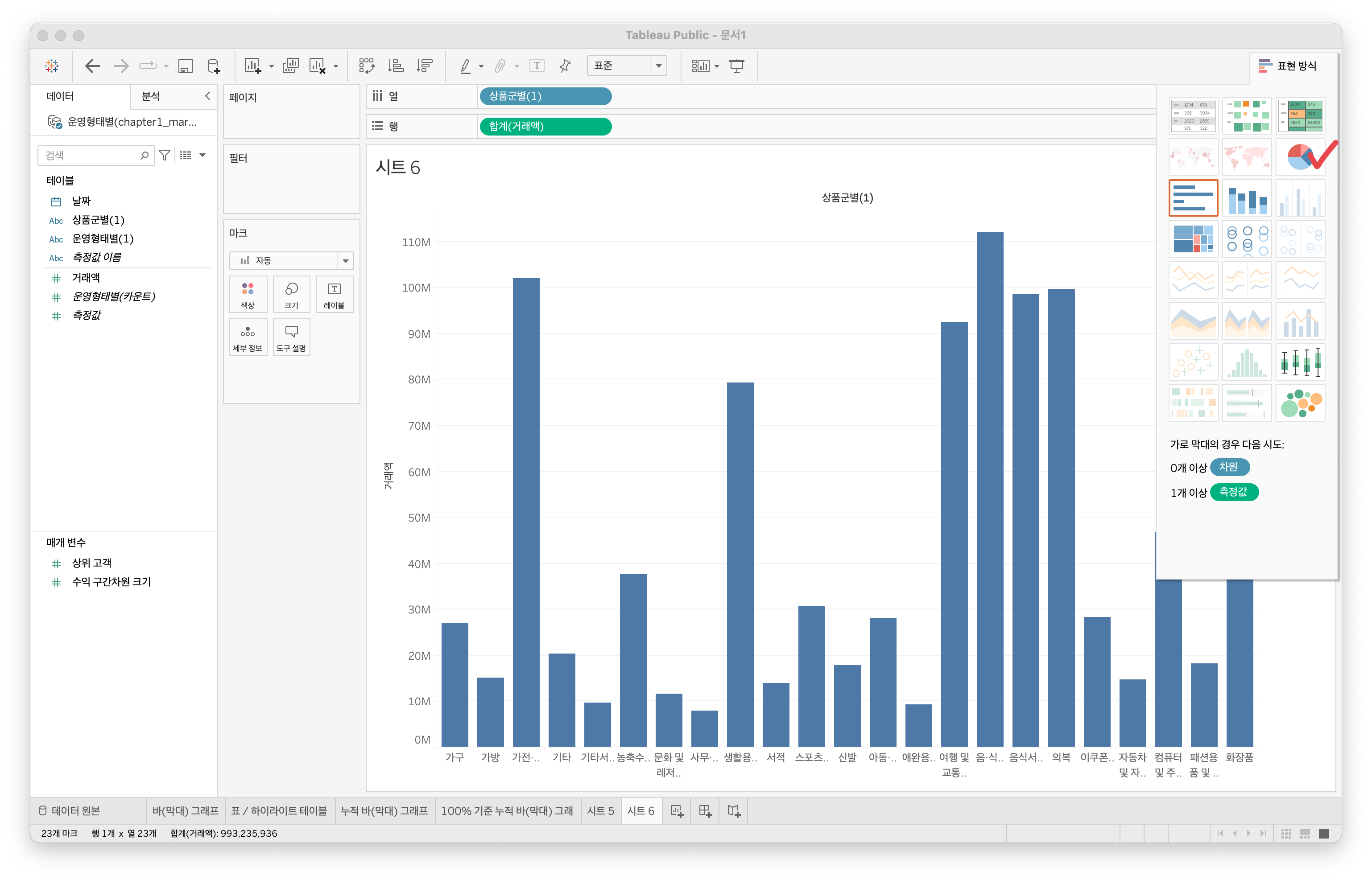Switch to the 분석 tab
Image resolution: width=1372 pixels, height=880 pixels.
(x=151, y=96)
